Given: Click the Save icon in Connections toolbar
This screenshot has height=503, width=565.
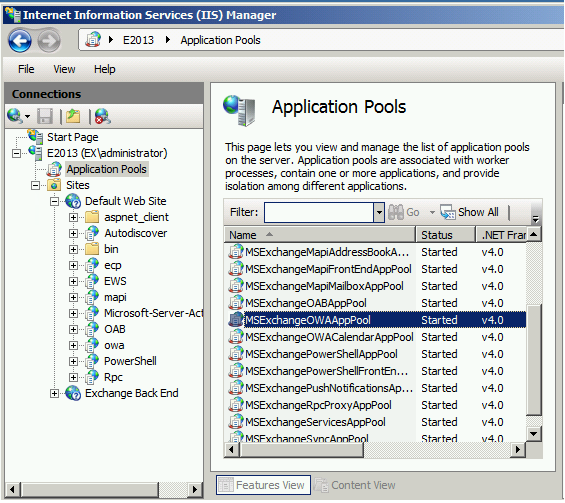Looking at the screenshot, I should coord(45,116).
